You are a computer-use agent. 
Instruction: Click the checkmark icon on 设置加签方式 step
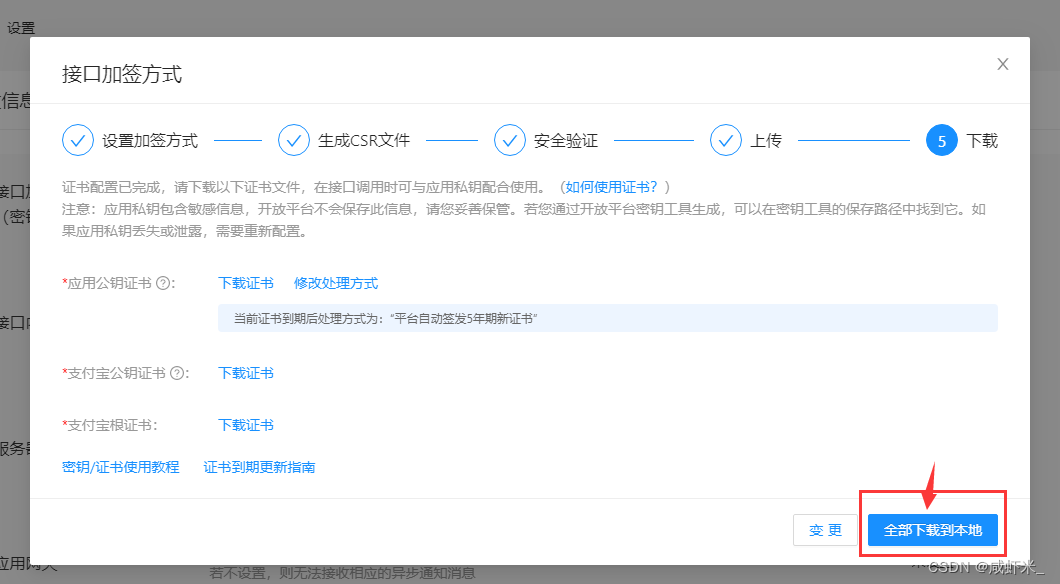[78, 140]
